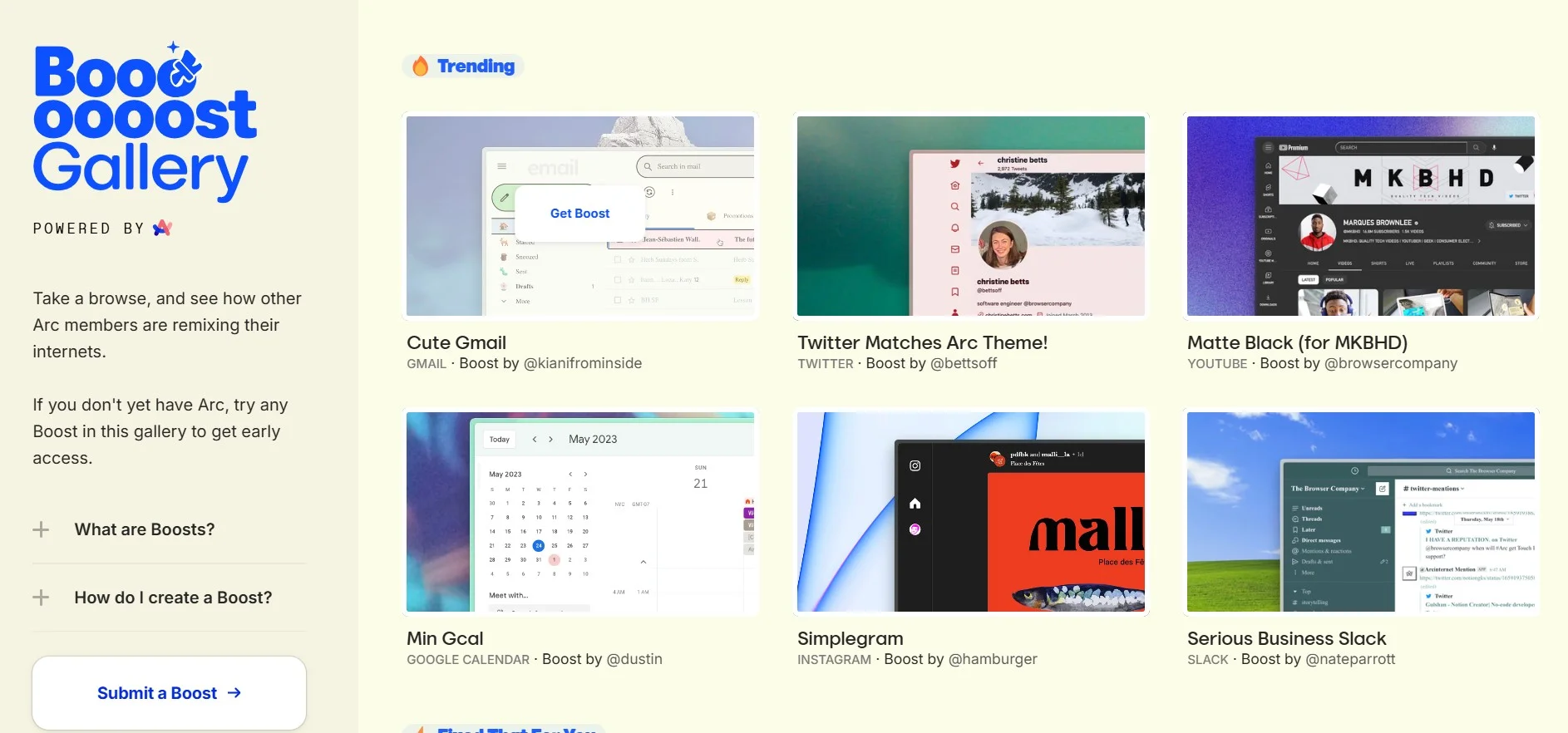Click the Matte Black (for MKBHD) title
The width and height of the screenshot is (1568, 733).
click(x=1298, y=342)
